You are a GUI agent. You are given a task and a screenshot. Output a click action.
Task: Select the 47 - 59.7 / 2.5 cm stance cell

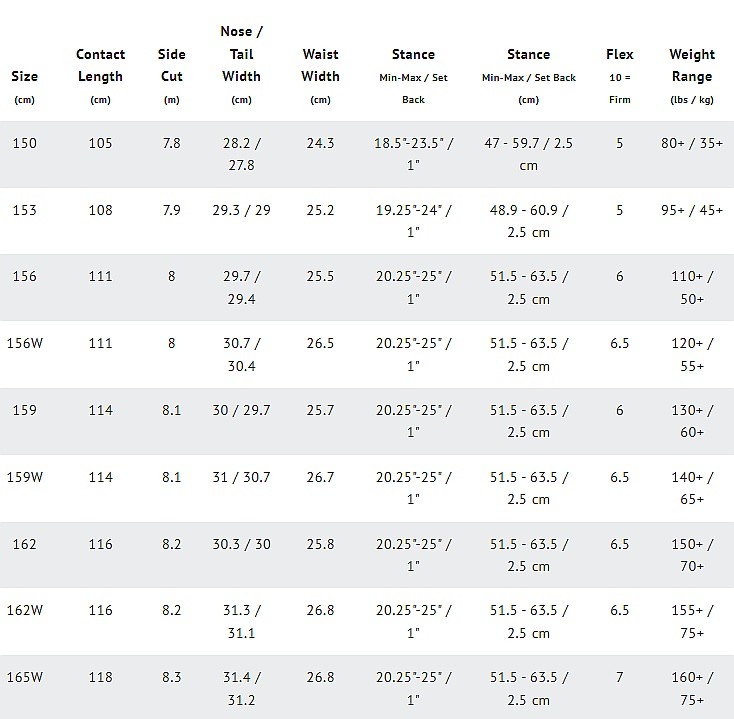coord(528,154)
